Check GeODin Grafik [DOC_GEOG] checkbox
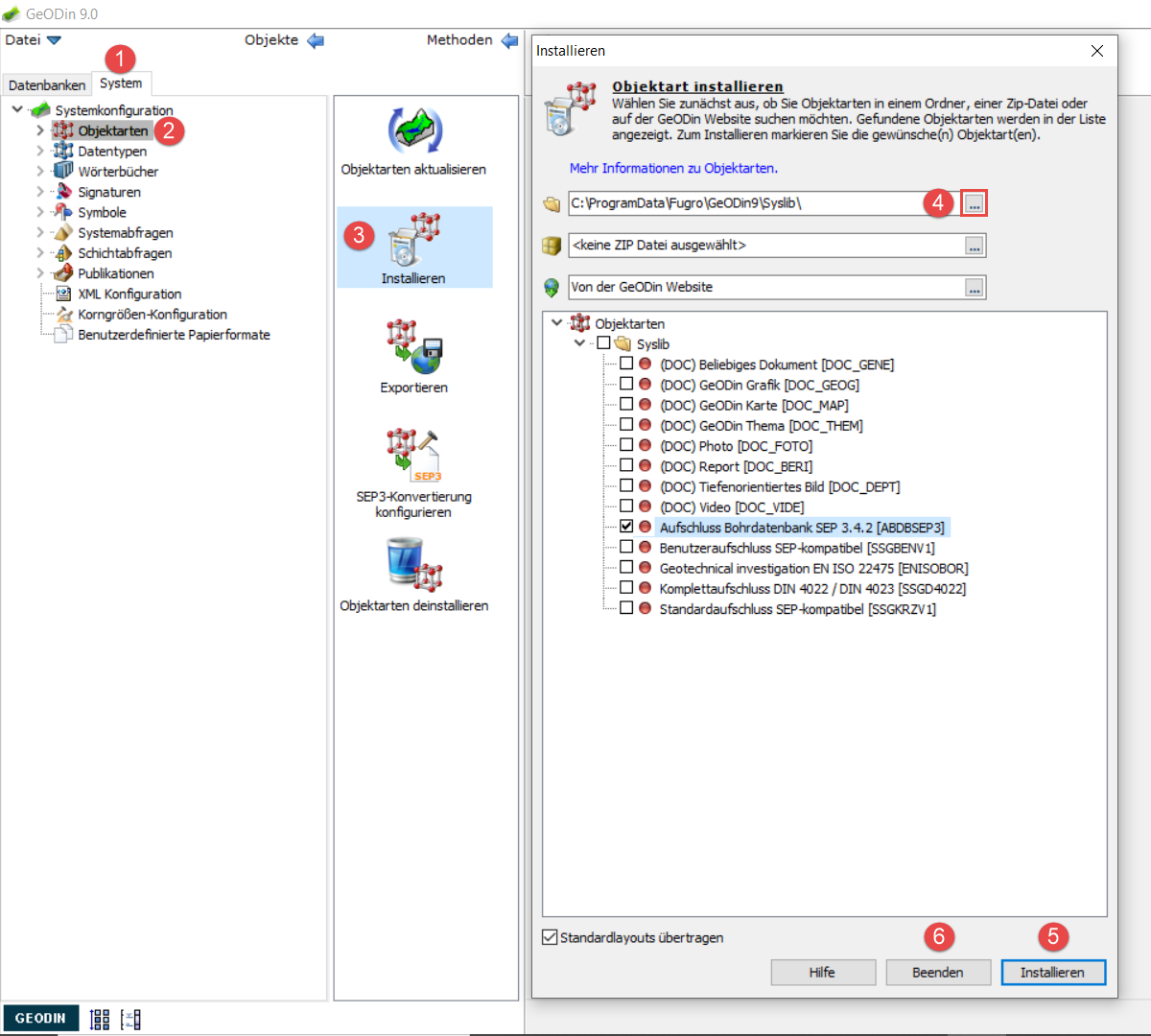Image resolution: width=1151 pixels, height=1036 pixels. coord(626,384)
